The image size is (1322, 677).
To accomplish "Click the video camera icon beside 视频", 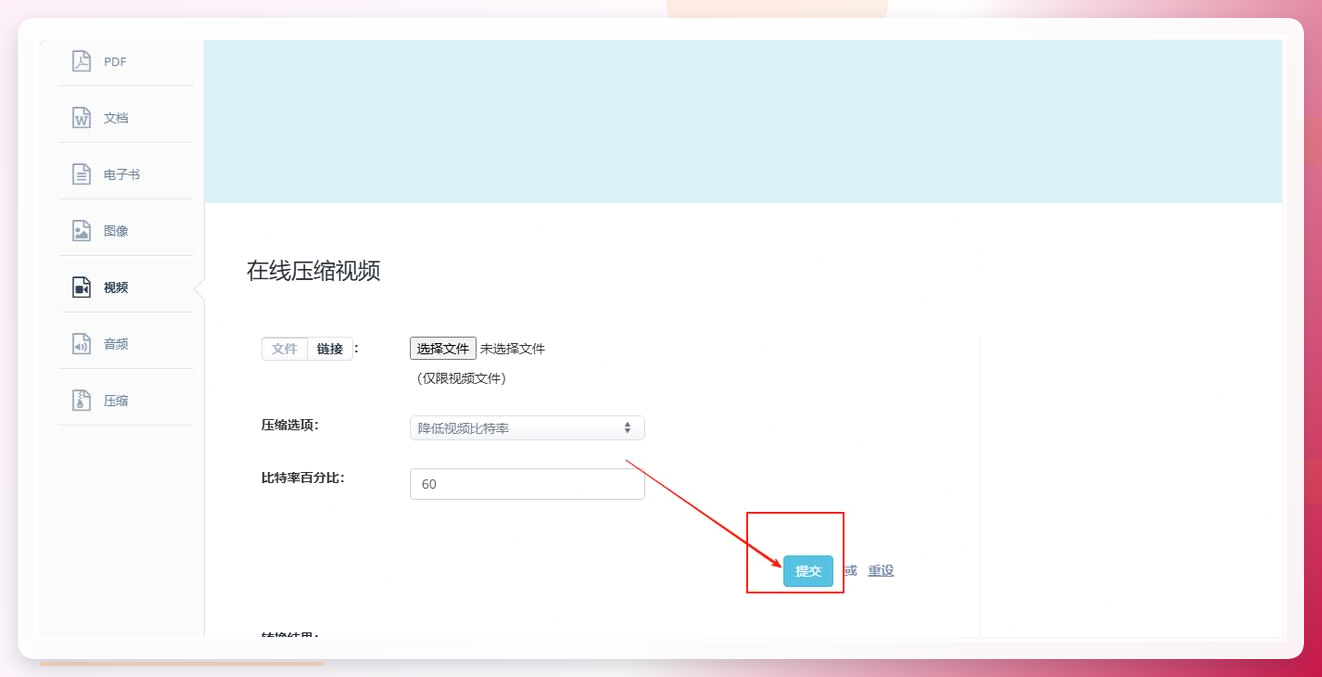I will (81, 287).
